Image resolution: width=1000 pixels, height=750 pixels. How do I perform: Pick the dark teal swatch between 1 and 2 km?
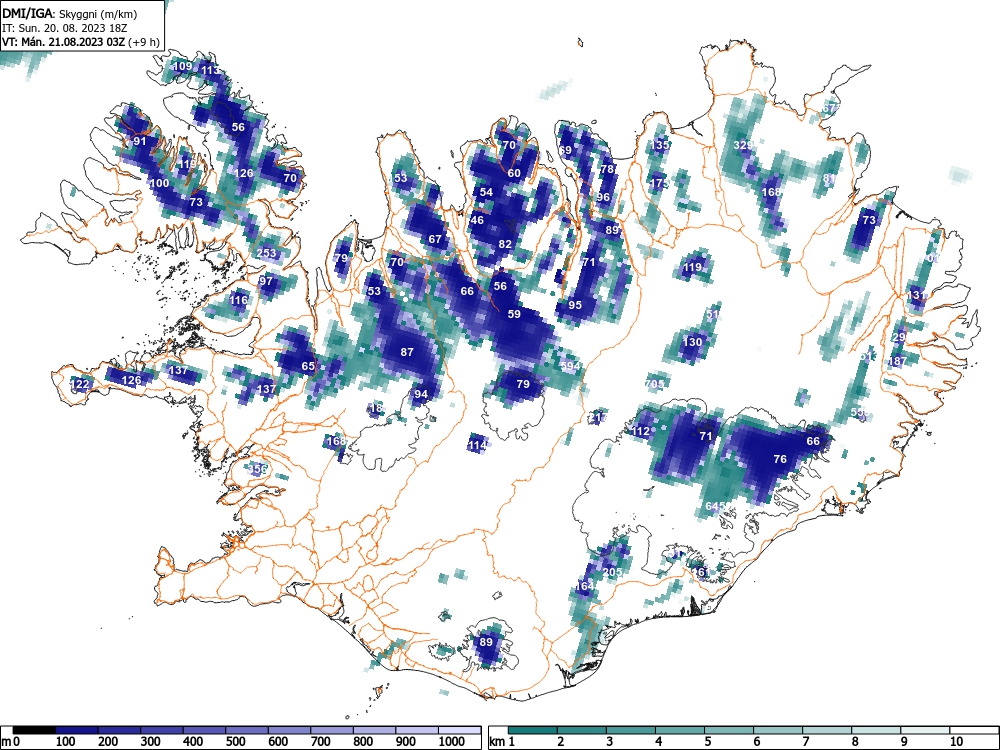point(533,730)
